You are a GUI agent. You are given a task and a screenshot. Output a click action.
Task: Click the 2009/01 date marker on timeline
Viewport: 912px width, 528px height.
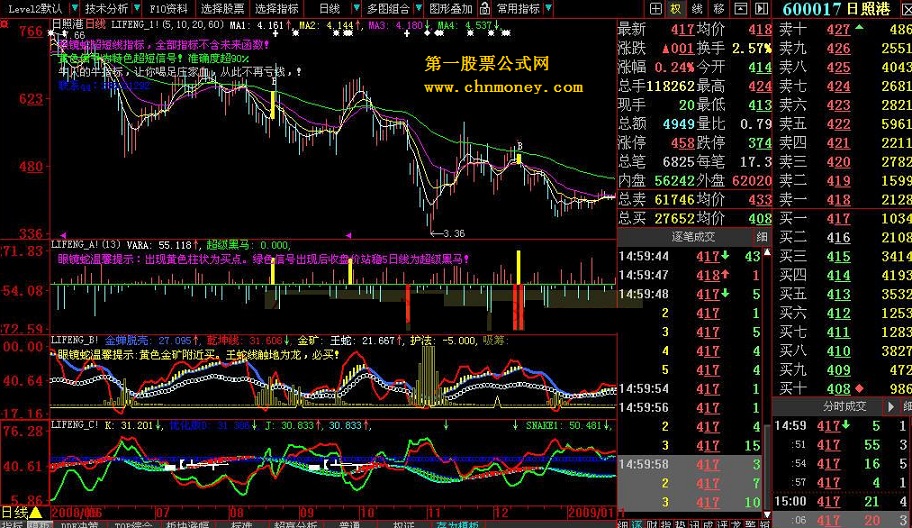tap(592, 512)
